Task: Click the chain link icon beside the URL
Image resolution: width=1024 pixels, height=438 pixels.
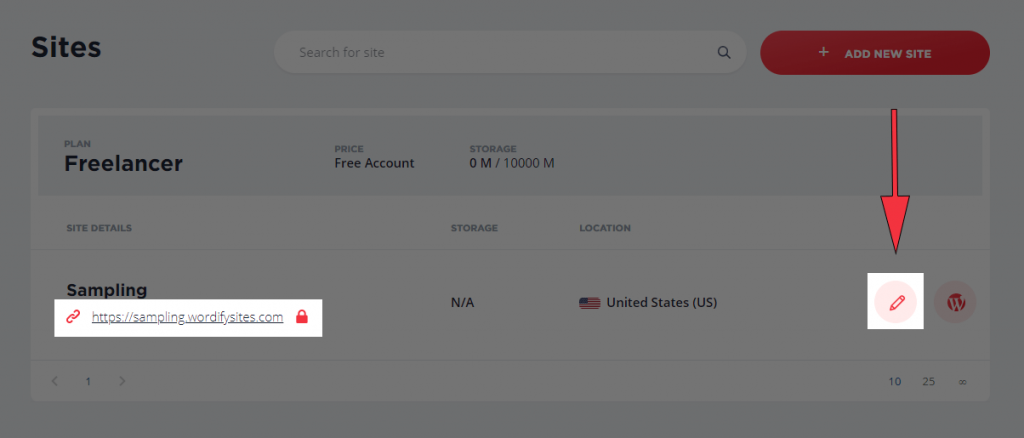Action: 72,317
